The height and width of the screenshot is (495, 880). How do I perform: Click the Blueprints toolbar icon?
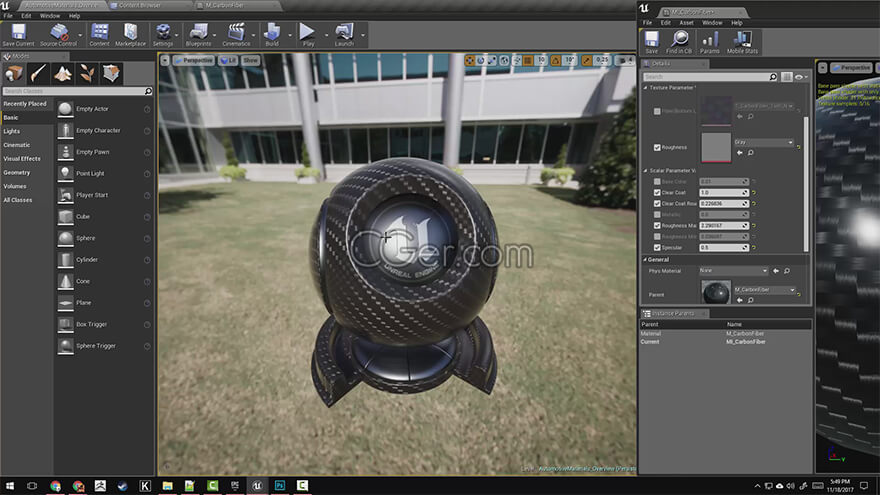(198, 35)
